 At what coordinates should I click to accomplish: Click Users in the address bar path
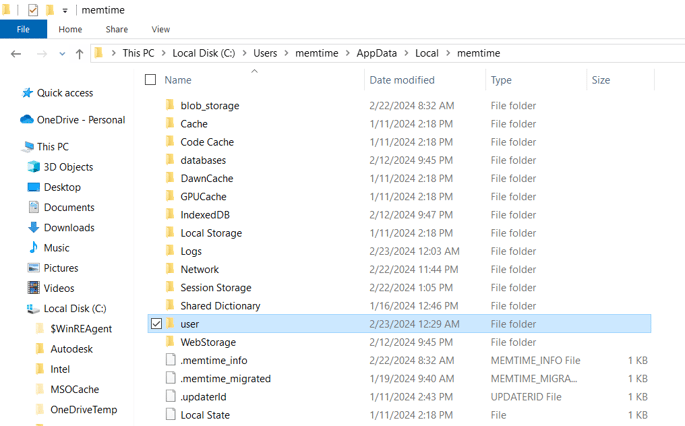click(x=265, y=53)
